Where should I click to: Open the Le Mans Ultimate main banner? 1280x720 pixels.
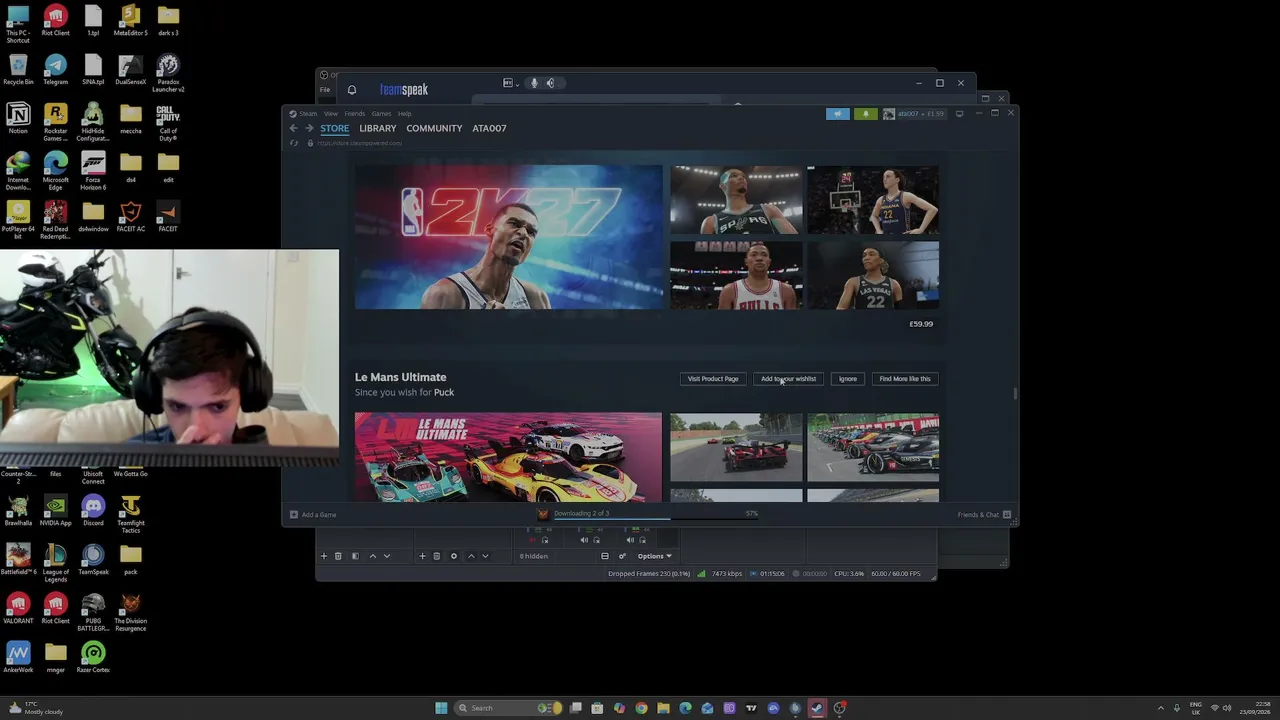tap(508, 457)
